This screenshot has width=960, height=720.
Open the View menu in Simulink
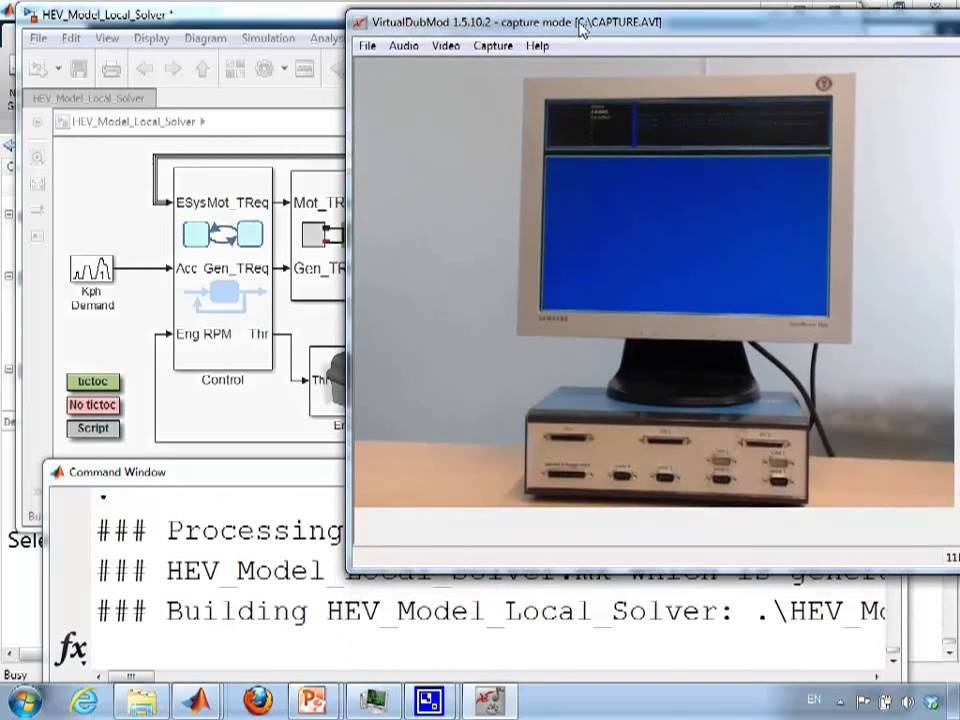(x=107, y=38)
